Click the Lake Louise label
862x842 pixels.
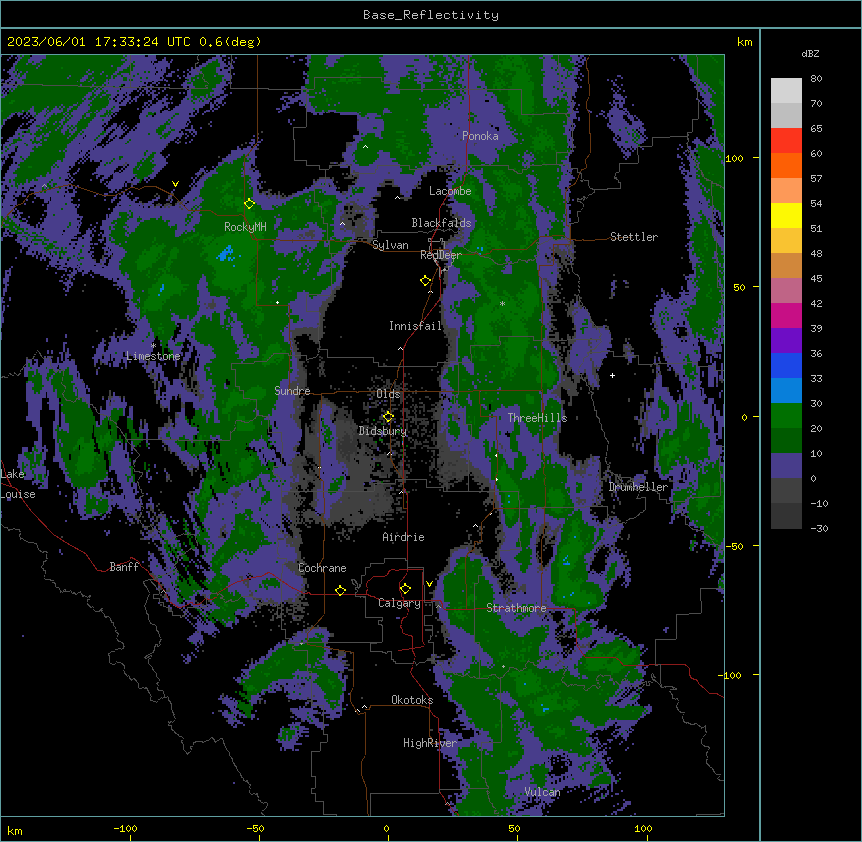click(18, 484)
